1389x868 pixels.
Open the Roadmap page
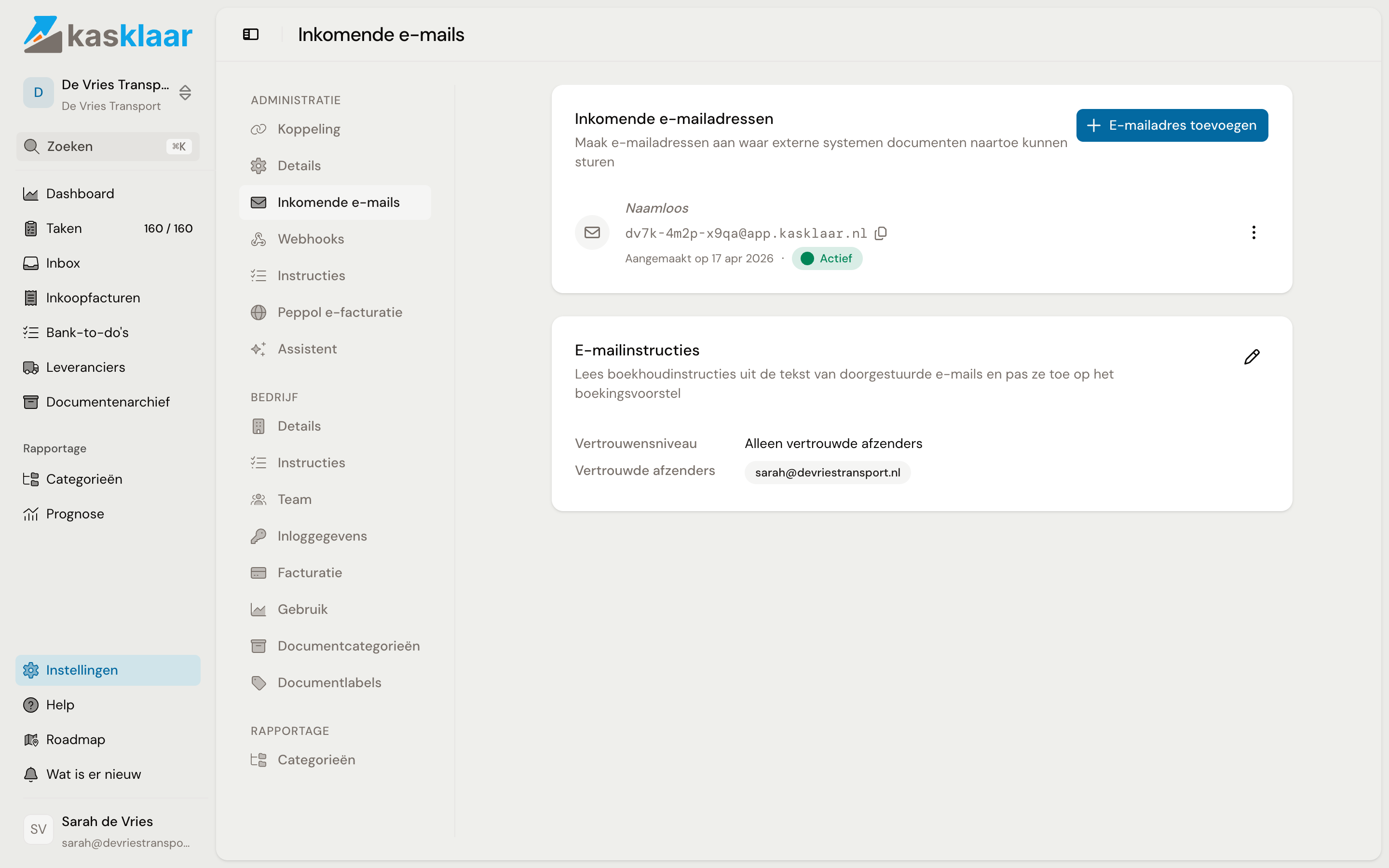108,739
